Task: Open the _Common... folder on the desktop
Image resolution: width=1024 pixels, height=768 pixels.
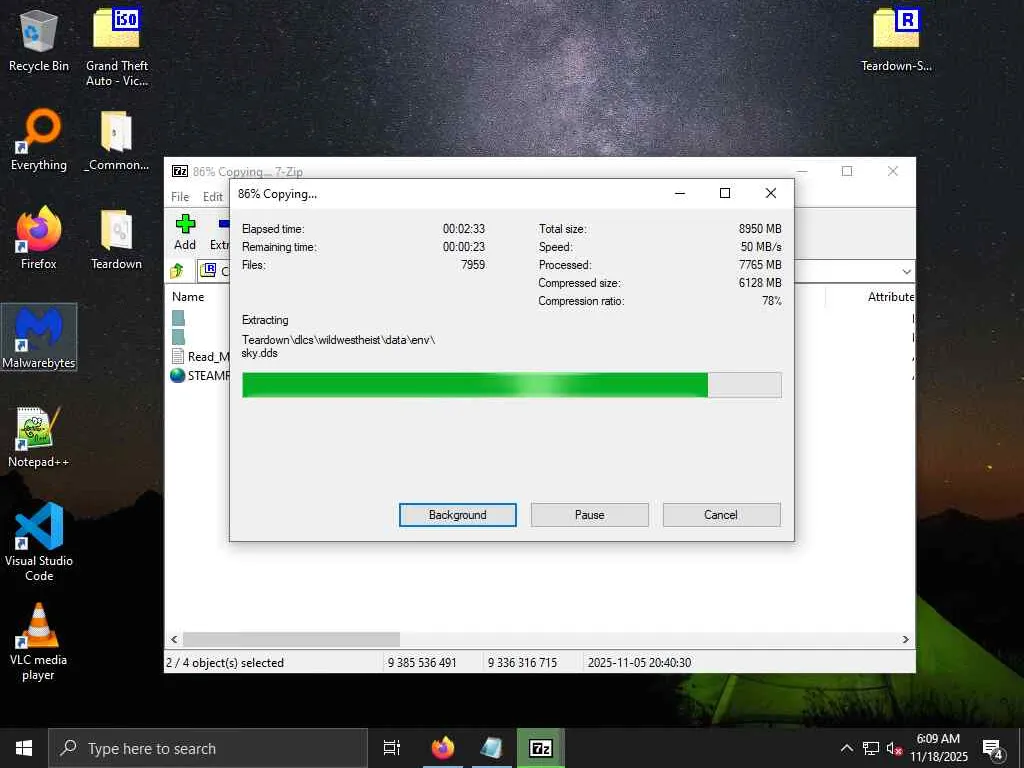Action: tap(116, 140)
